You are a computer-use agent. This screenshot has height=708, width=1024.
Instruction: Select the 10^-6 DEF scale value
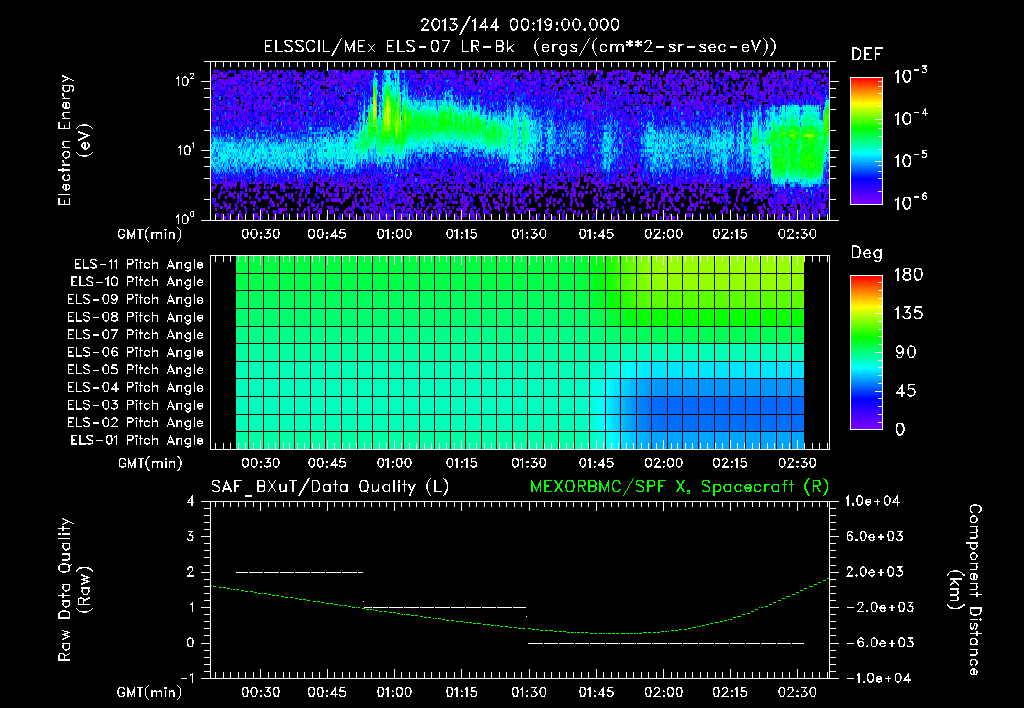[x=910, y=202]
